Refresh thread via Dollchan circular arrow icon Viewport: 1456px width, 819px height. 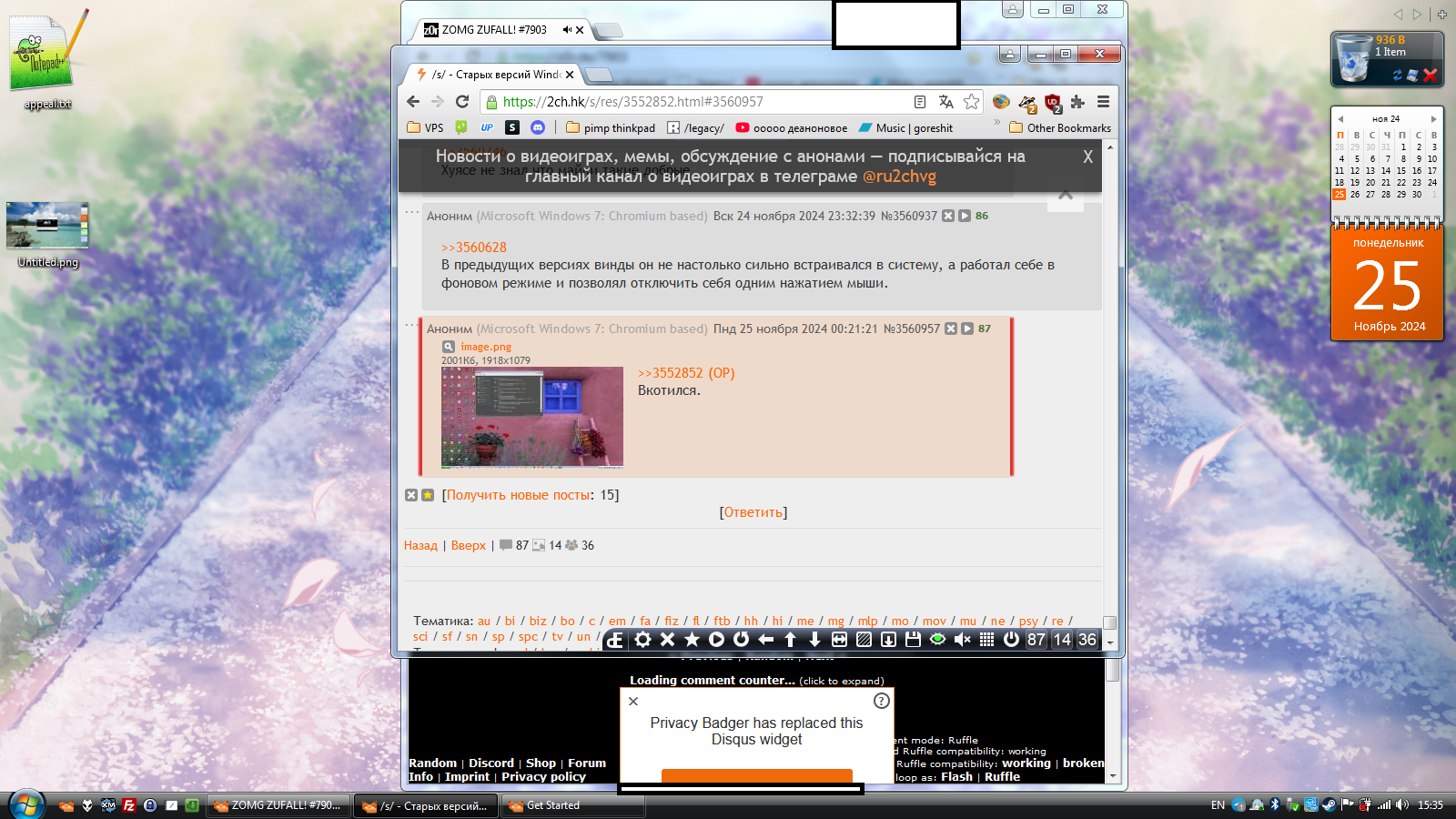pos(741,640)
